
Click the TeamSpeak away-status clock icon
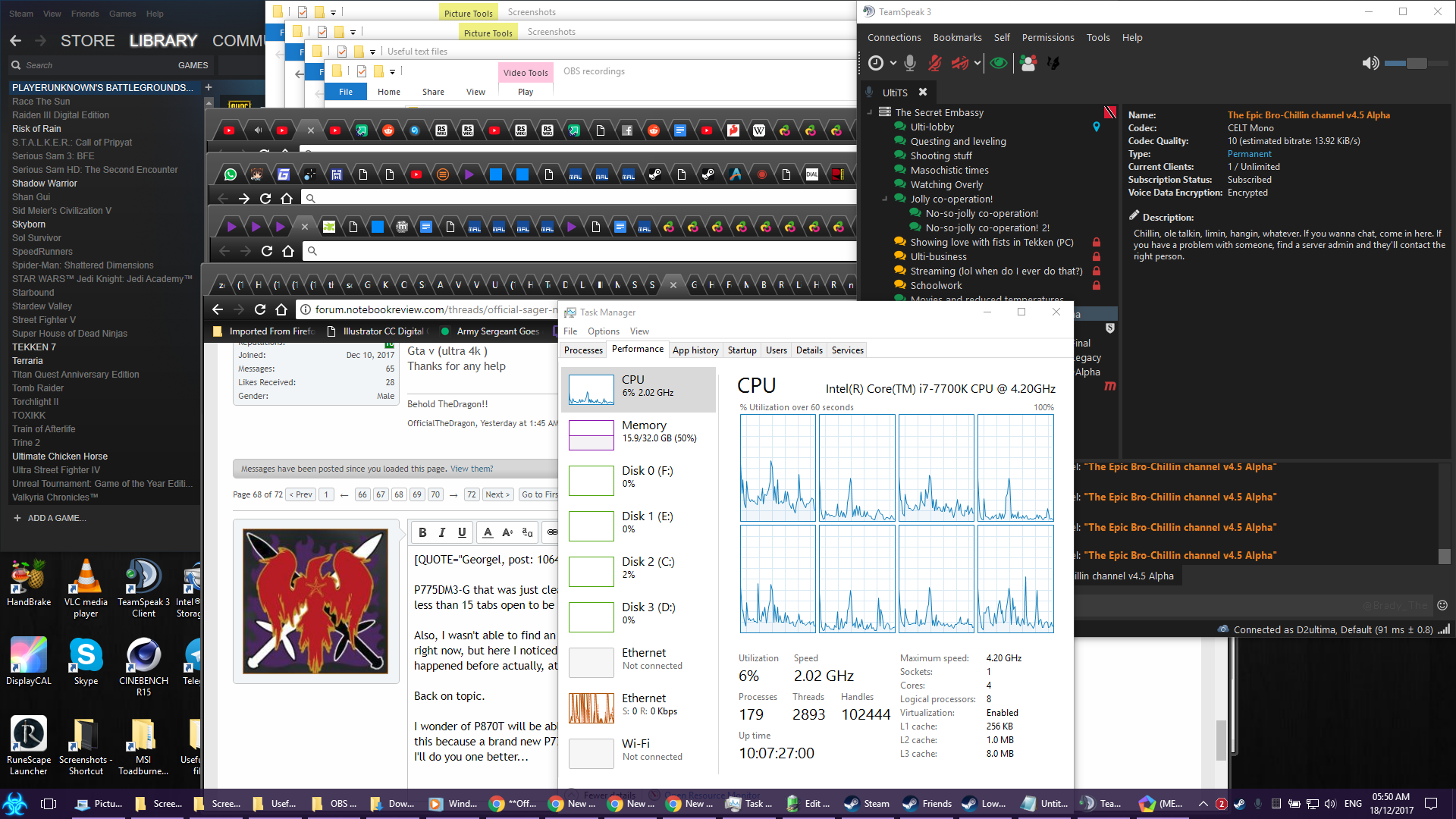(x=876, y=63)
